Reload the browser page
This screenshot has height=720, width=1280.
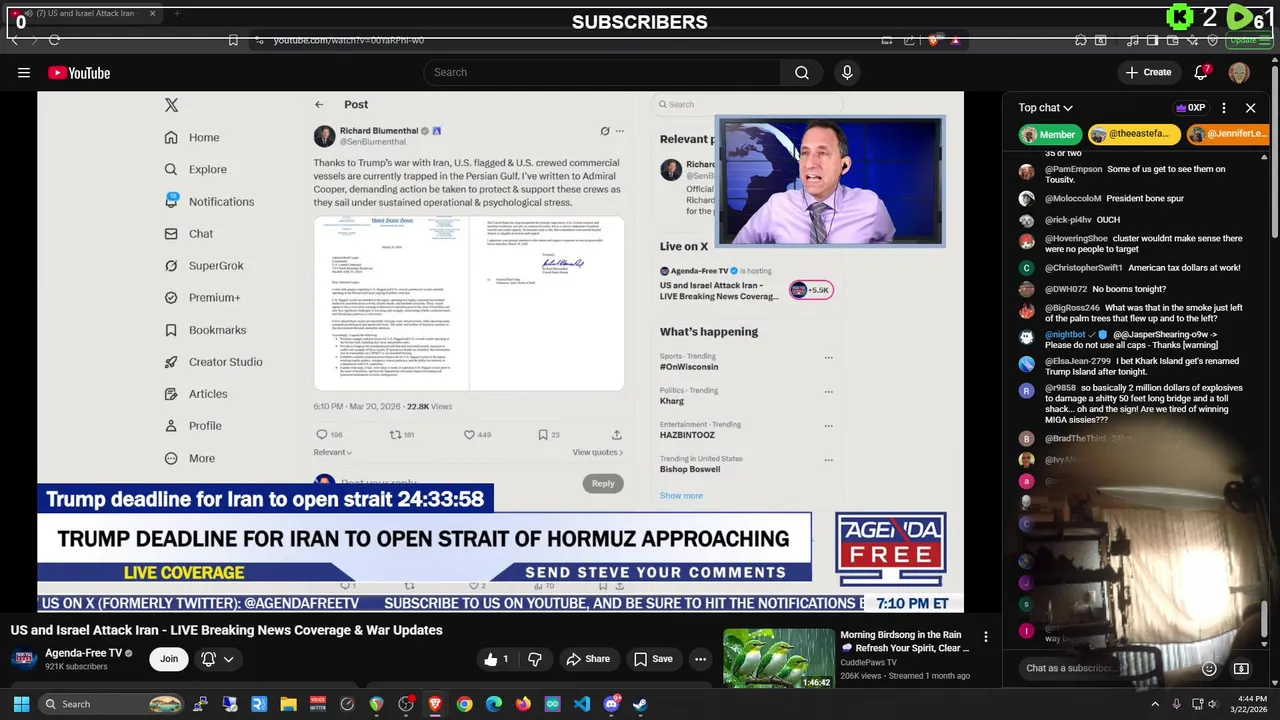coord(54,40)
